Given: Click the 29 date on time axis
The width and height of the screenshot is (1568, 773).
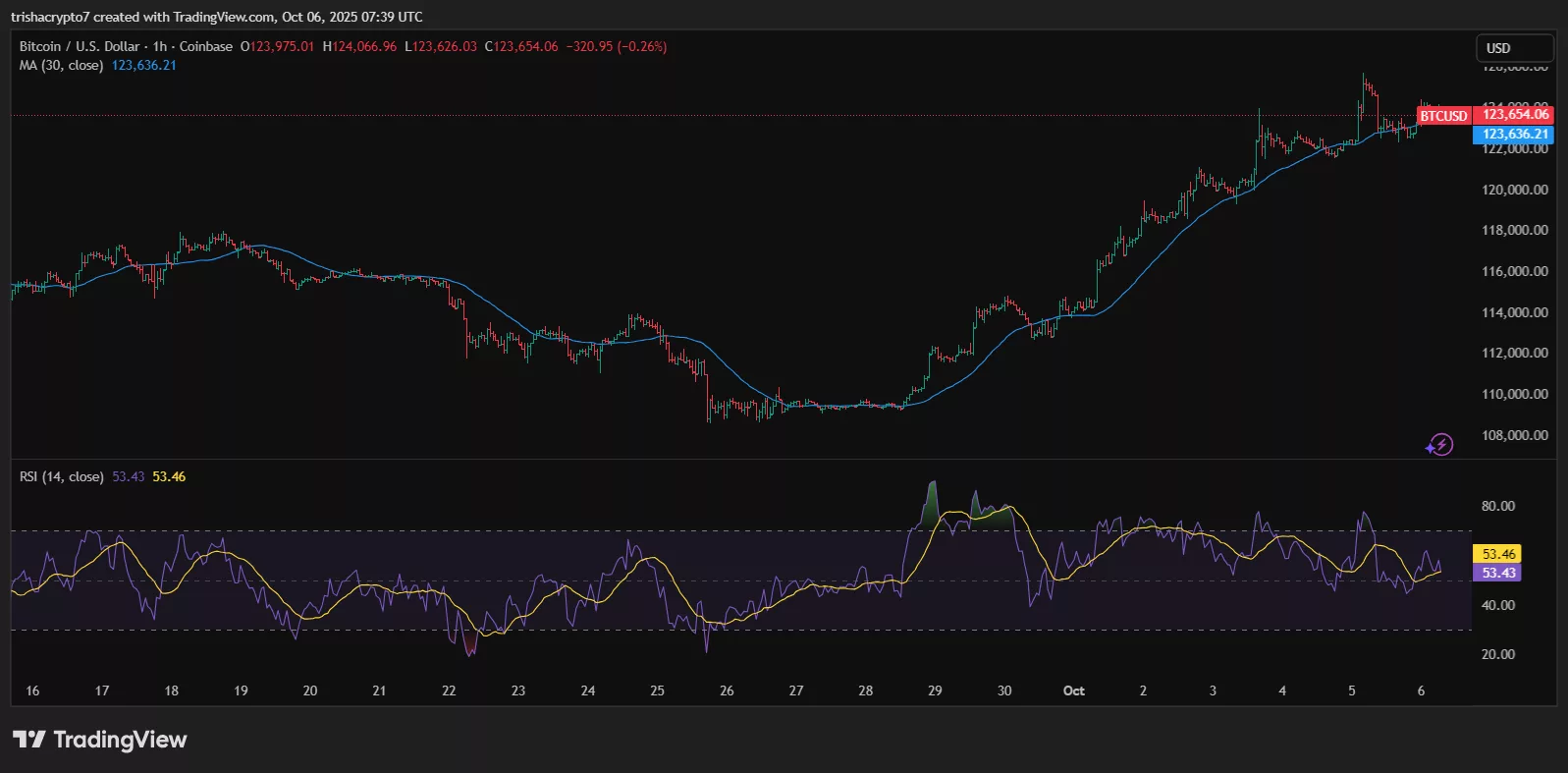Looking at the screenshot, I should click(x=935, y=691).
